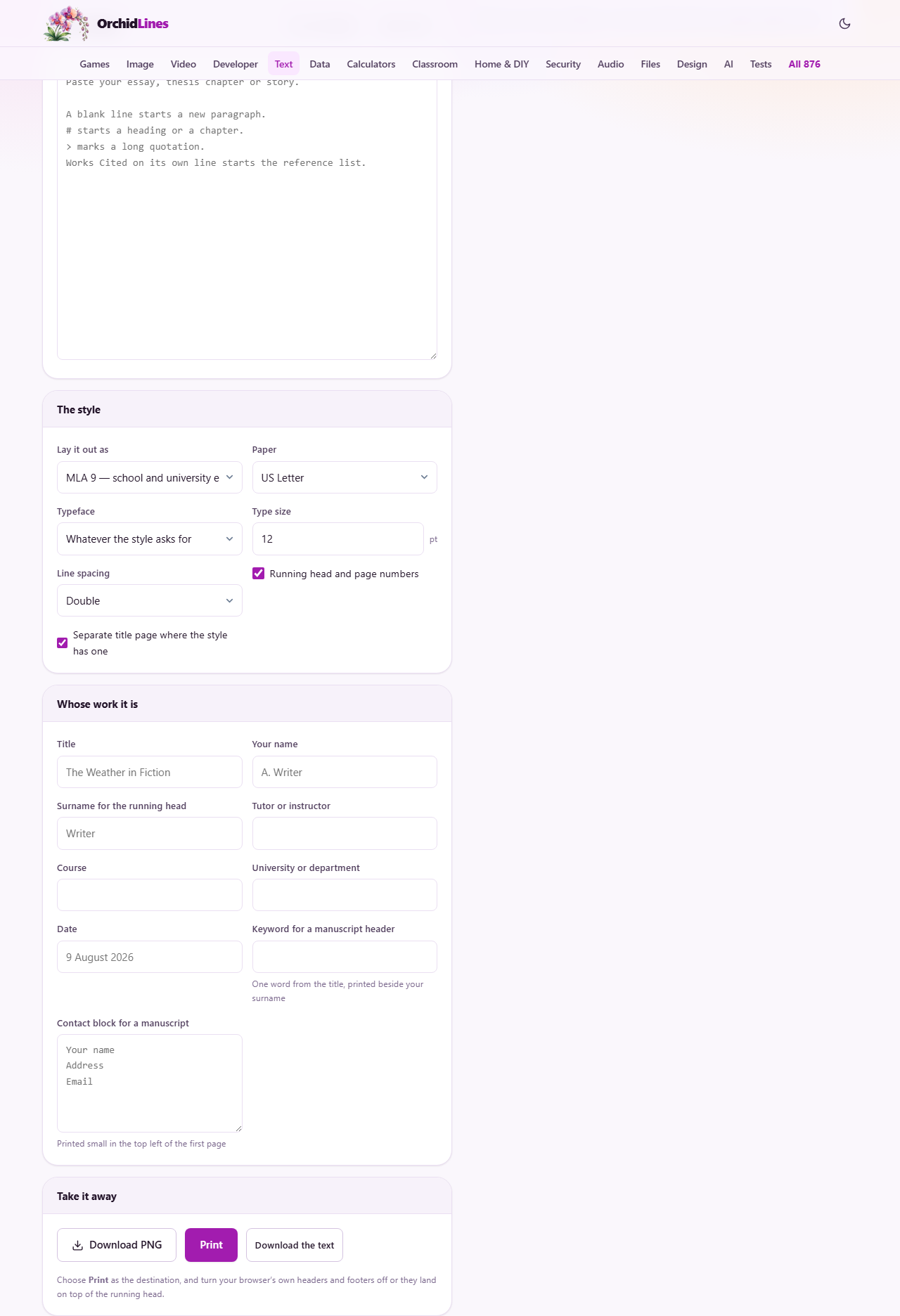The image size is (900, 1316).
Task: Switch to the Image category
Action: (140, 64)
